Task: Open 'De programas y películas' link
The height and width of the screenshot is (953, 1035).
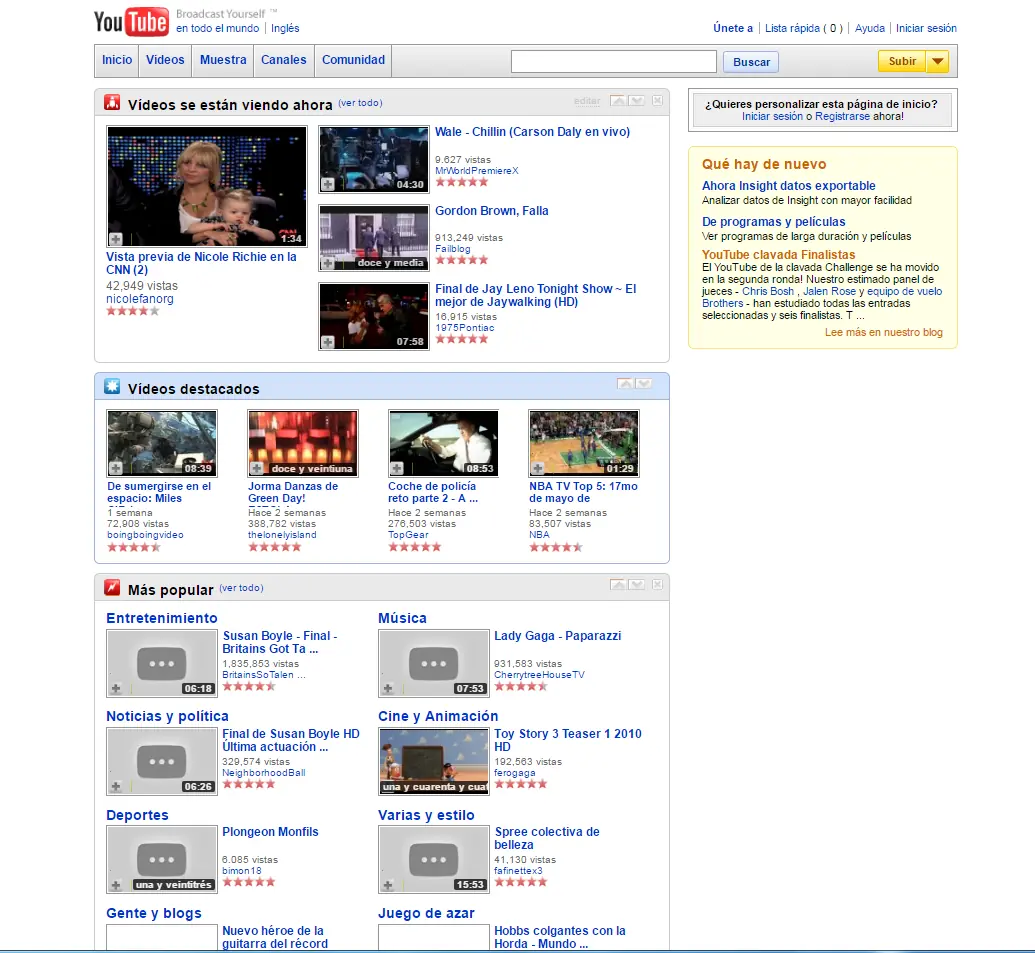Action: click(774, 222)
